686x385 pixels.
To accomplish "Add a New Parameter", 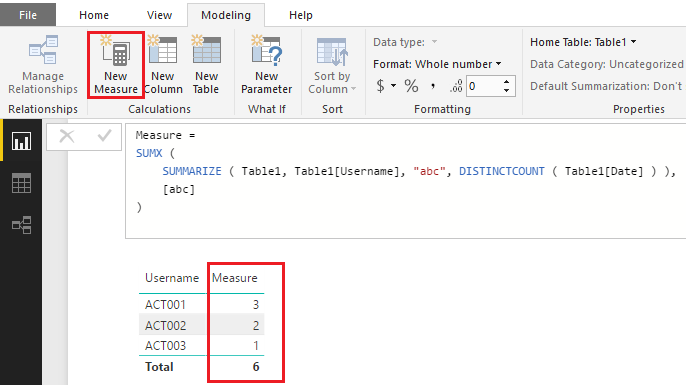I will tap(266, 65).
